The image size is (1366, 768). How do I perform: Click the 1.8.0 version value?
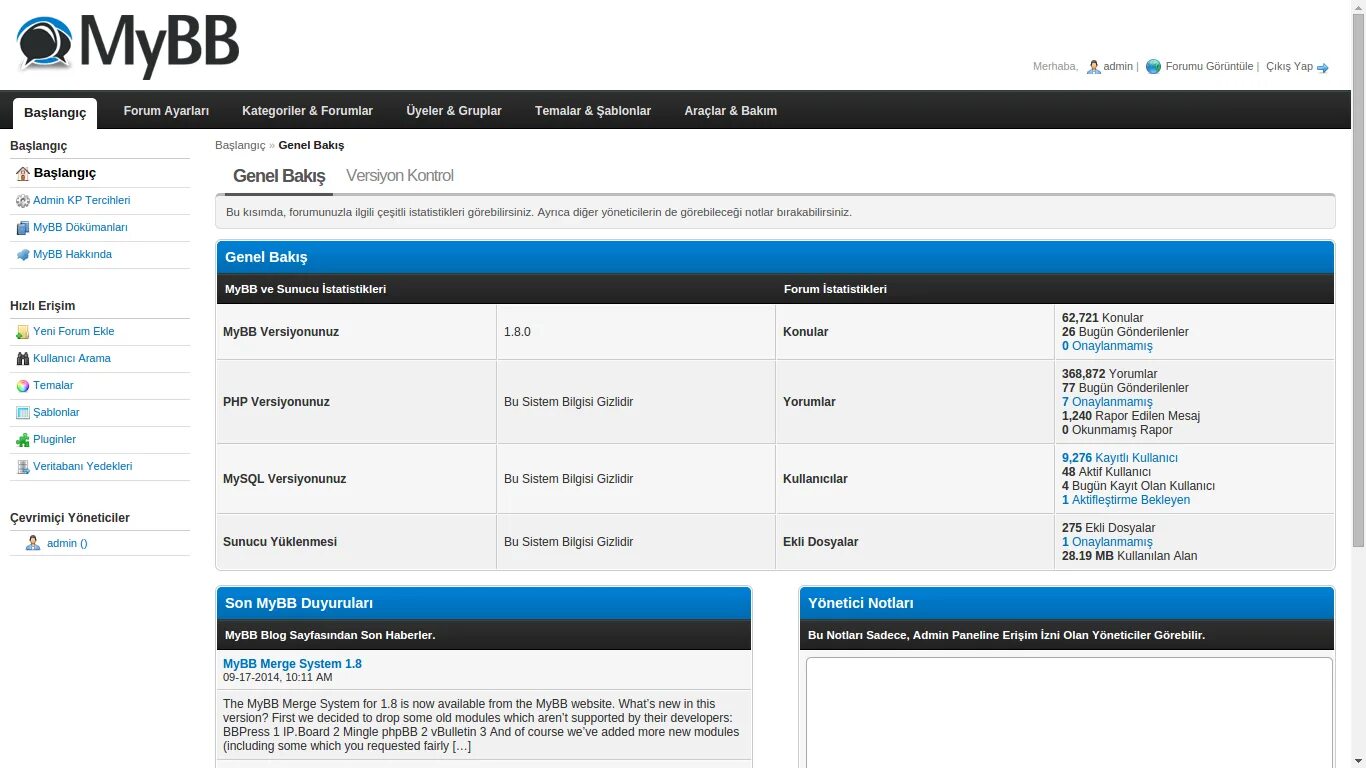click(x=517, y=332)
